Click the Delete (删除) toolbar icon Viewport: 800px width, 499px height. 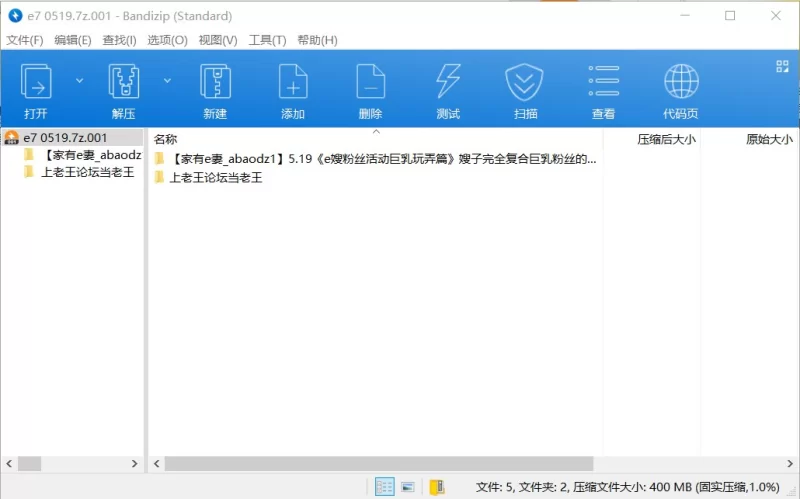click(x=370, y=82)
